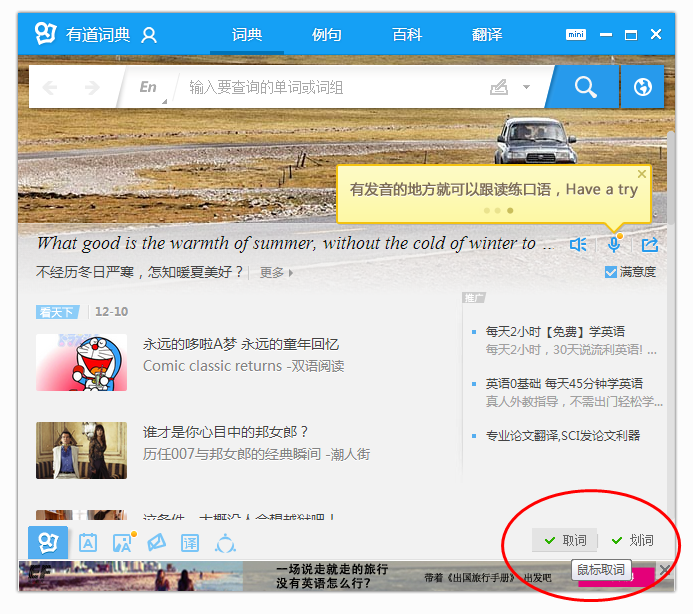The height and width of the screenshot is (614, 693).
Task: Click the word search input field
Action: pyautogui.click(x=331, y=87)
